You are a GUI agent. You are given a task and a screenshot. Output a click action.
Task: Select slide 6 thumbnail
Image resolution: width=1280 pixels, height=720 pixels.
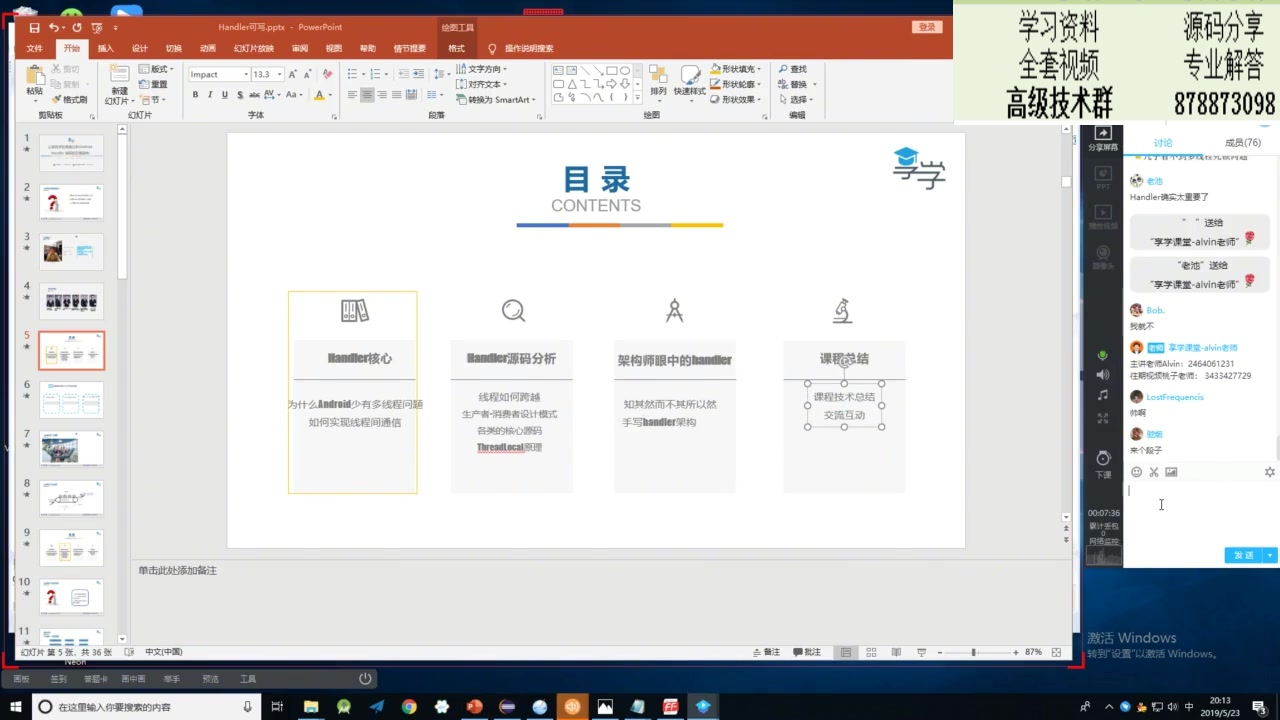click(71, 400)
